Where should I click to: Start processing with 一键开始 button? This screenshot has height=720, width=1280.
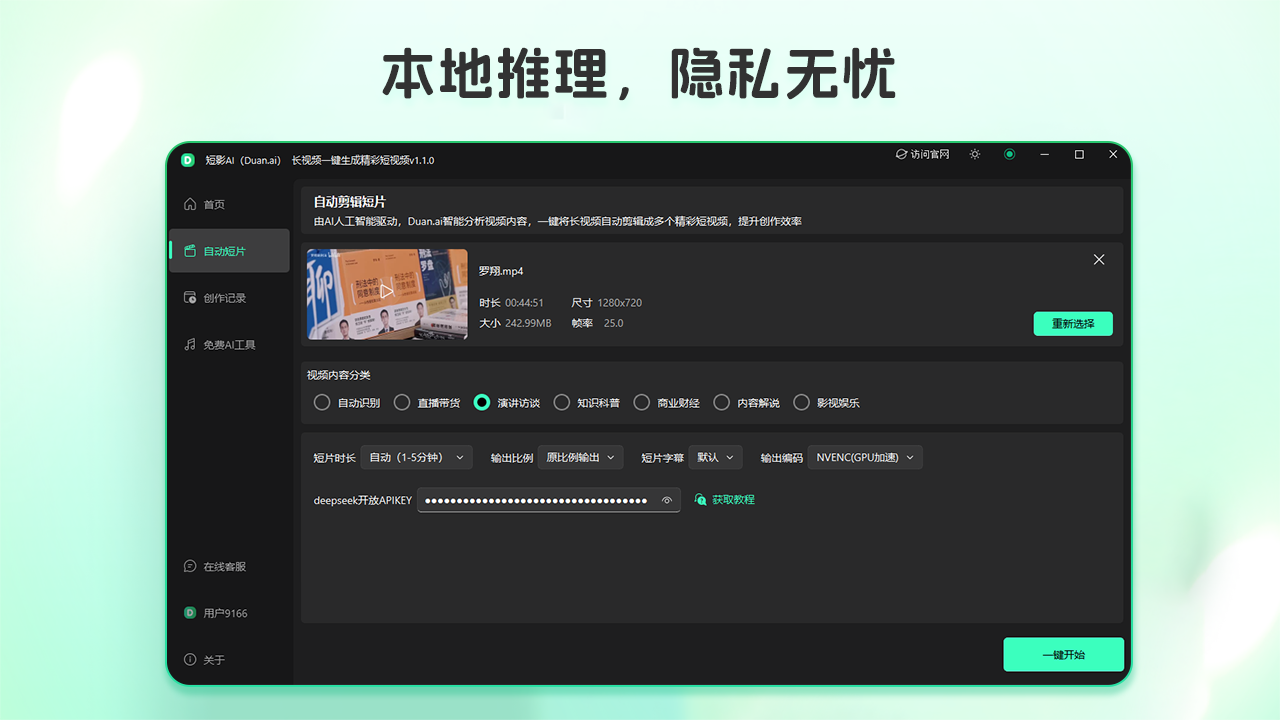click(x=1063, y=654)
